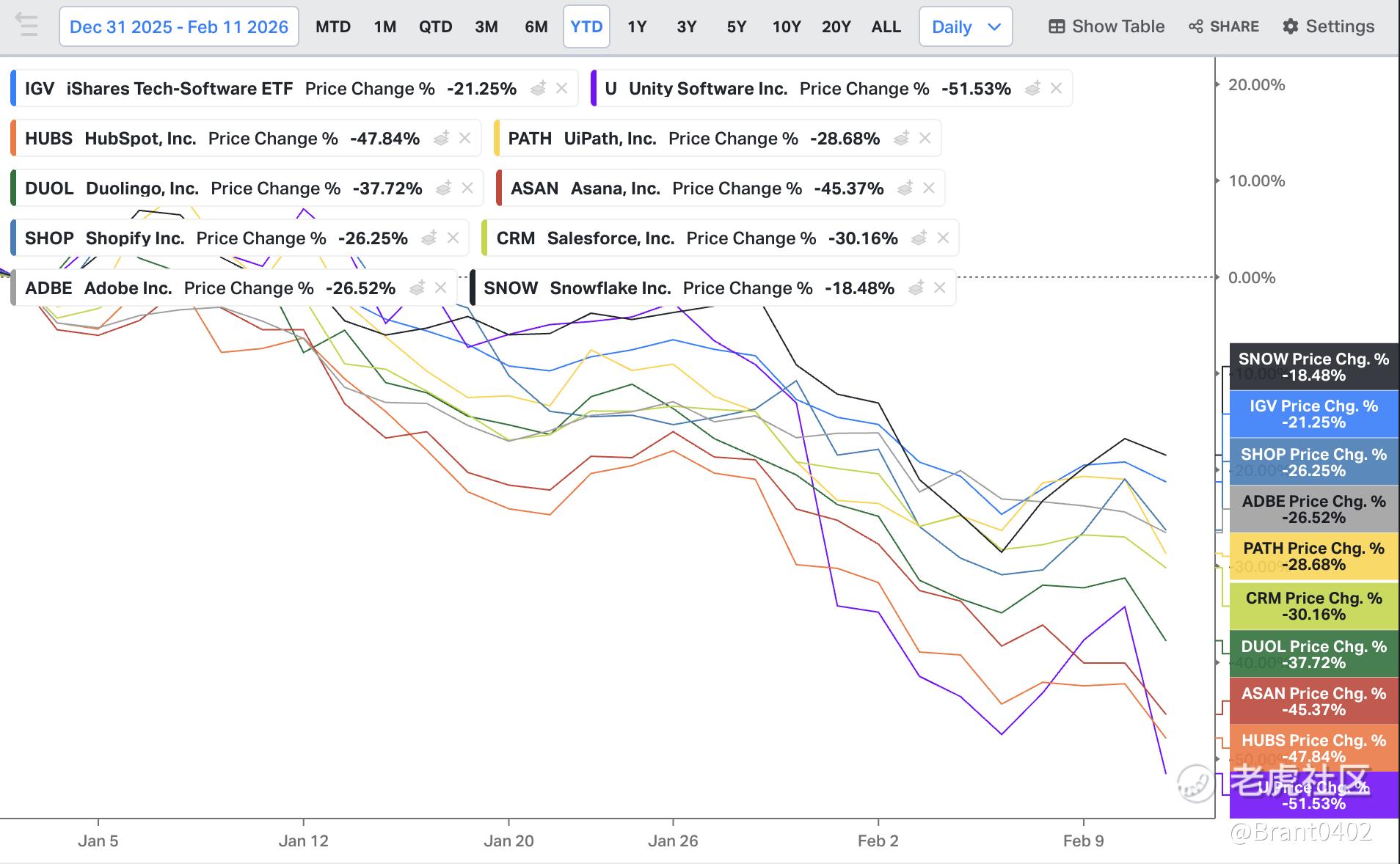Image resolution: width=1400 pixels, height=864 pixels.
Task: Open the date range picker Dec 31 2025
Action: pyautogui.click(x=179, y=26)
